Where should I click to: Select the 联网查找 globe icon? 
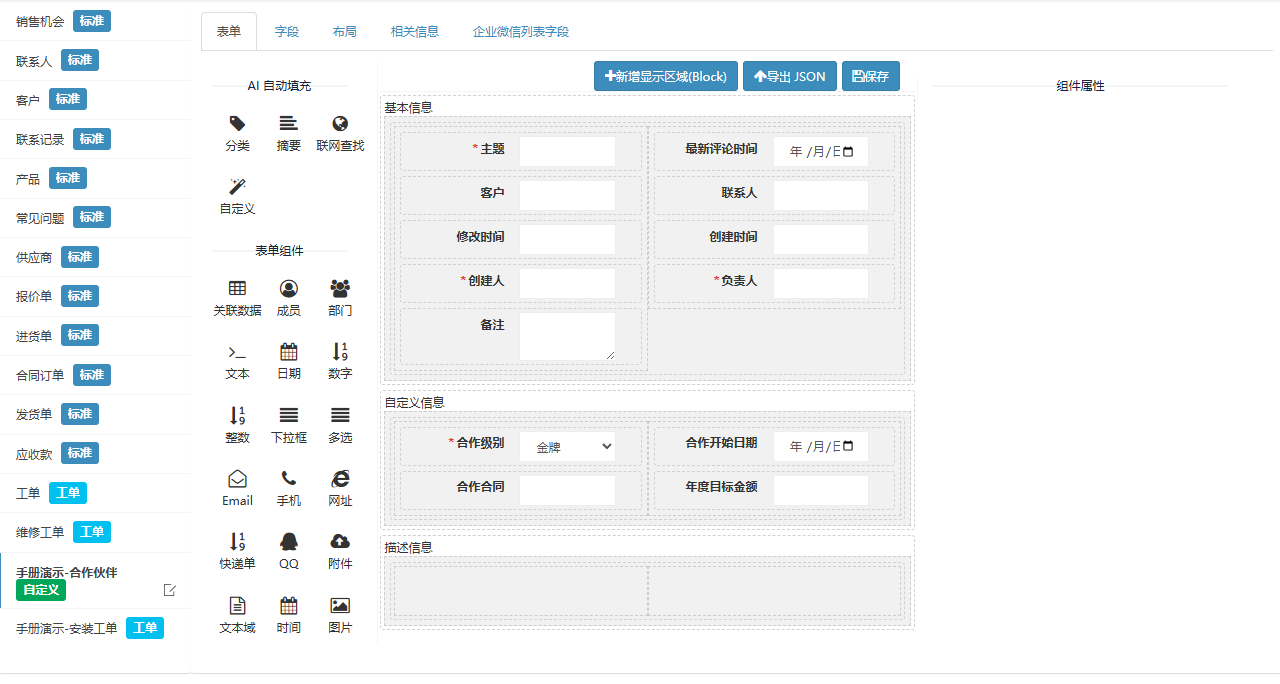tap(340, 124)
